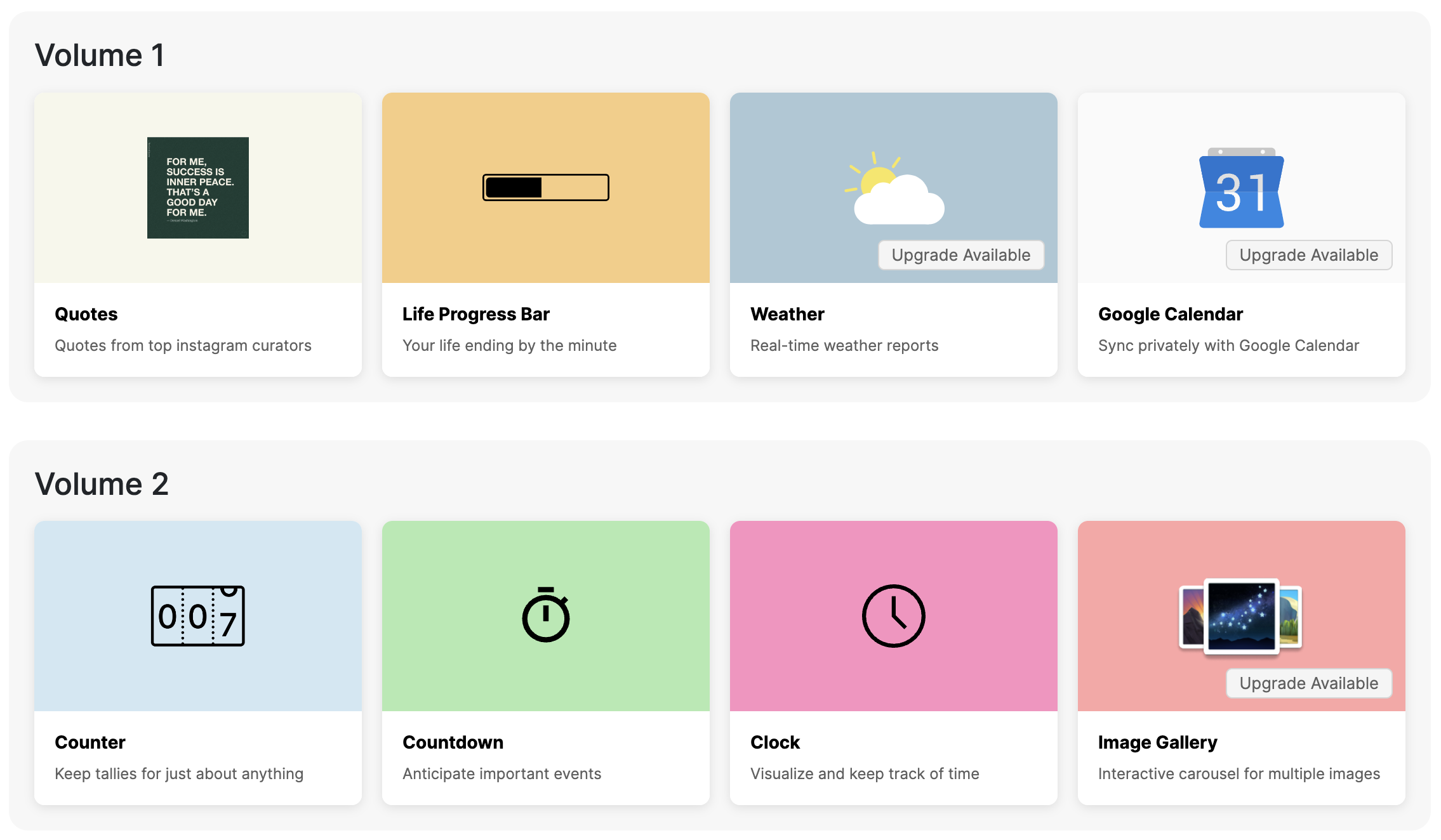Select the Counter widget tally icon

pyautogui.click(x=197, y=615)
